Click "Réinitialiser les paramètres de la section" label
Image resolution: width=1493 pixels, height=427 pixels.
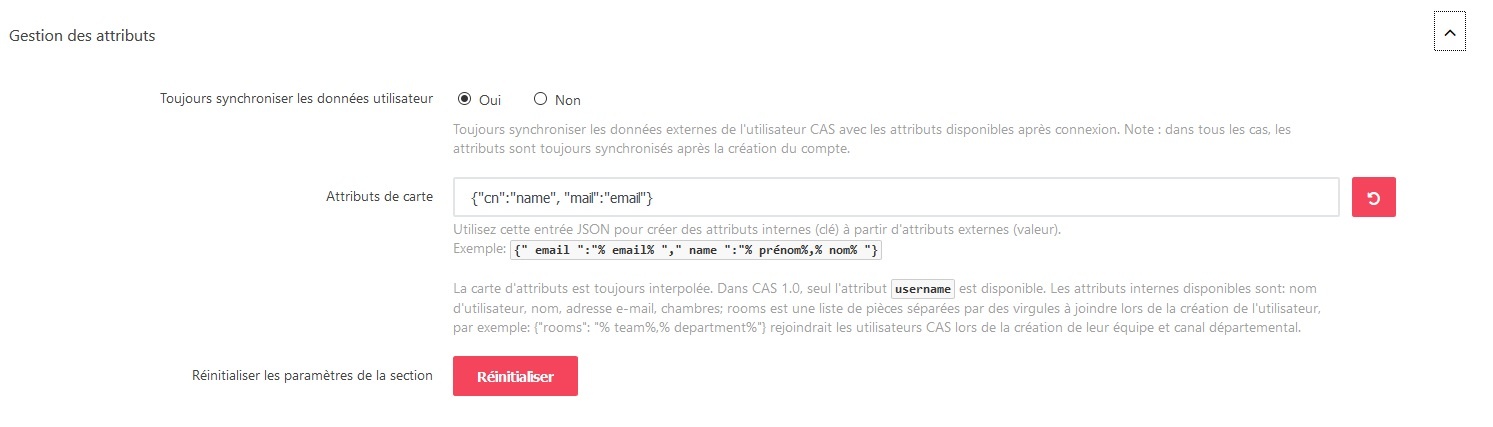point(312,376)
